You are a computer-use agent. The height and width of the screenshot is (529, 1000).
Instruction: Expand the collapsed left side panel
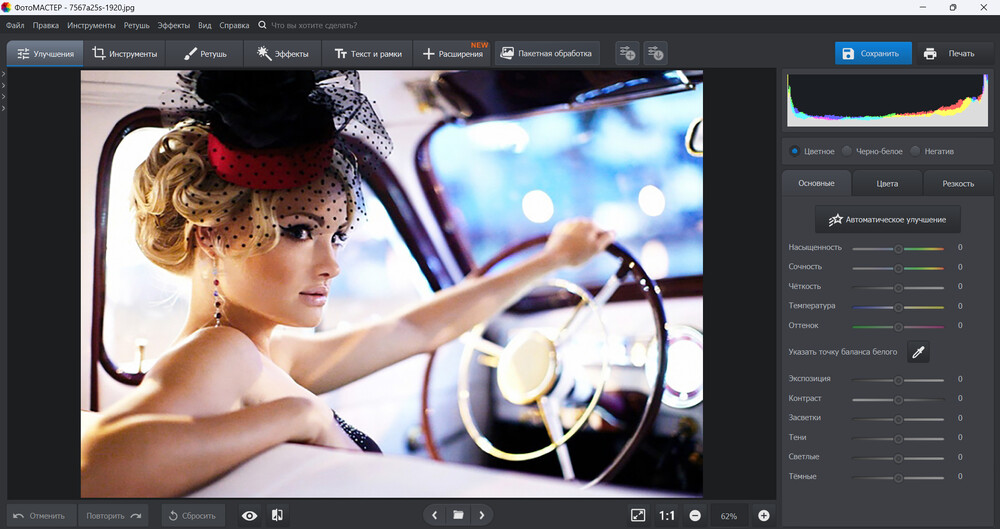(3, 91)
